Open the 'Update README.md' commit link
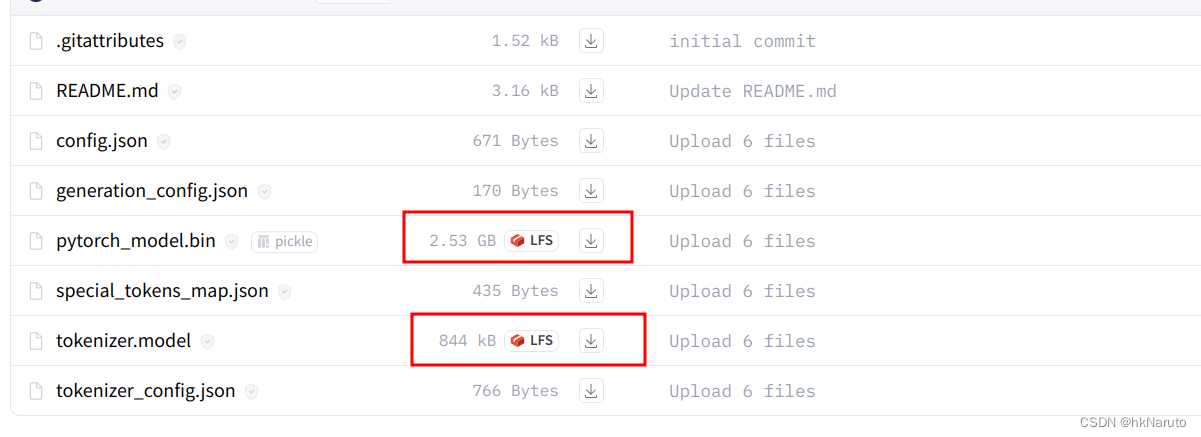The height and width of the screenshot is (437, 1201). (x=752, y=91)
